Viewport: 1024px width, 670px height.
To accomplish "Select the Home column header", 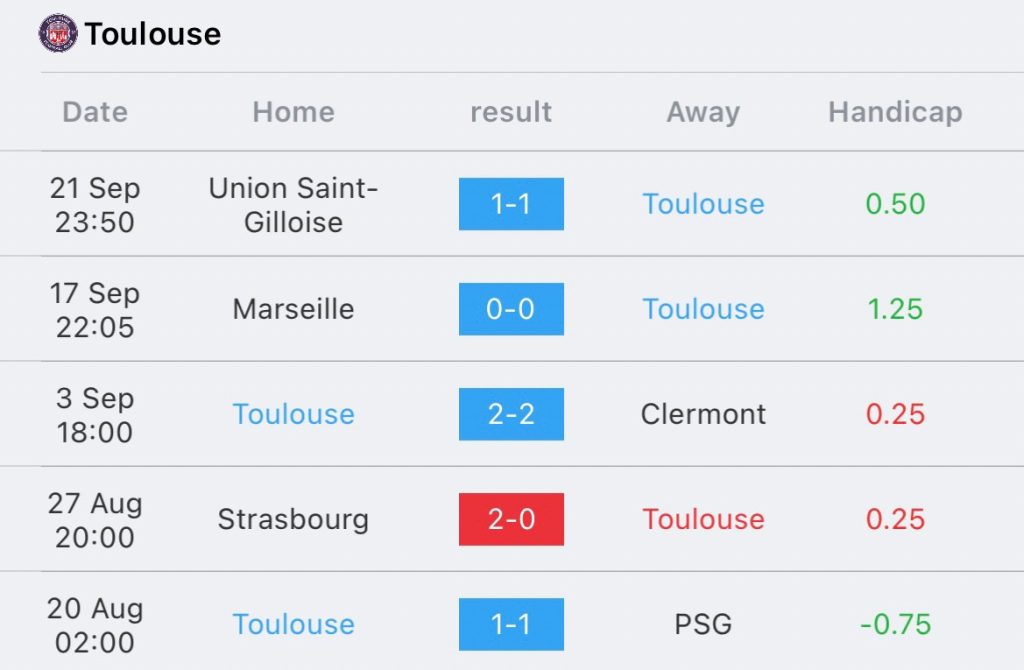I will (x=293, y=112).
